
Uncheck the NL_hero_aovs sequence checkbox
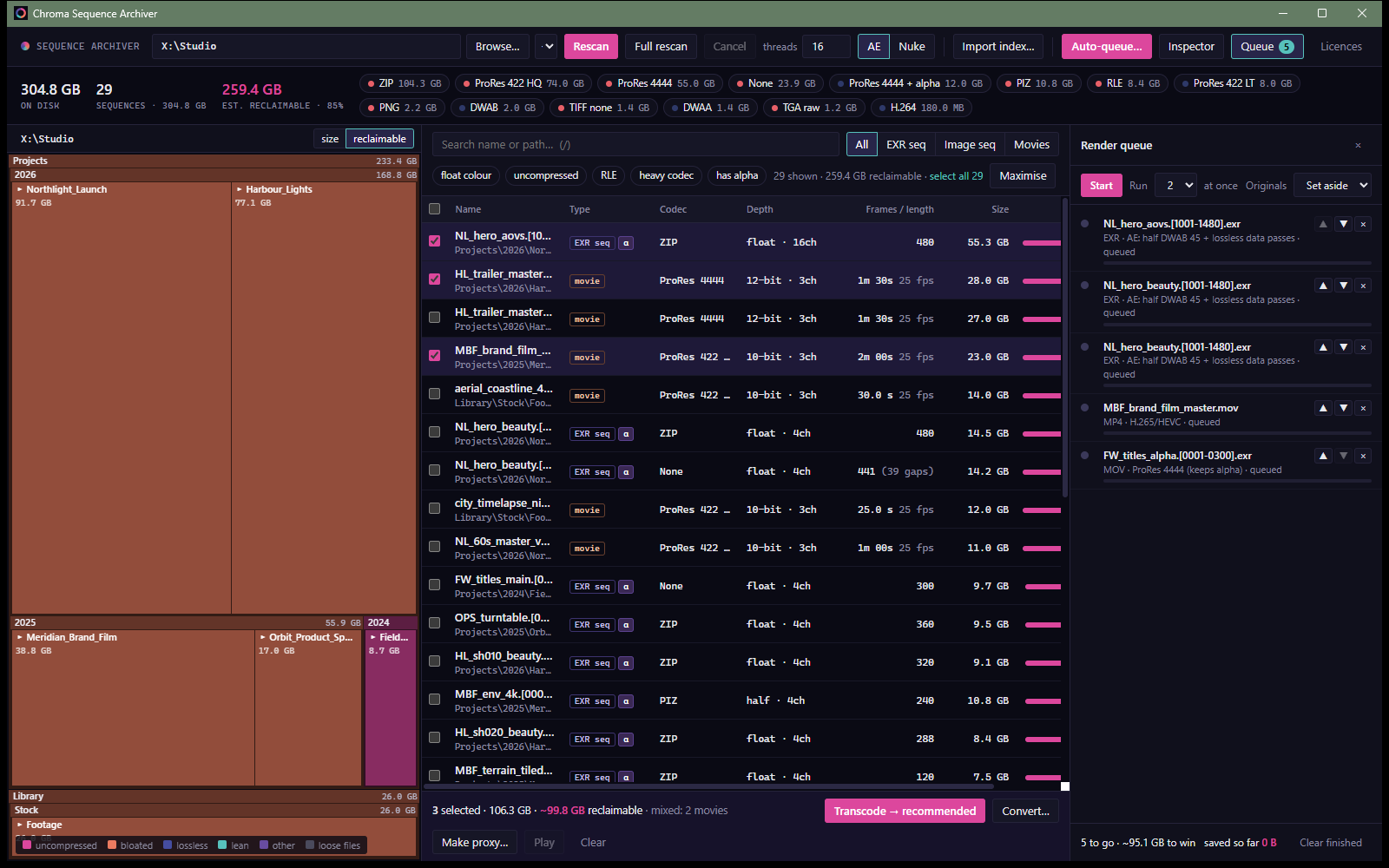pos(434,241)
